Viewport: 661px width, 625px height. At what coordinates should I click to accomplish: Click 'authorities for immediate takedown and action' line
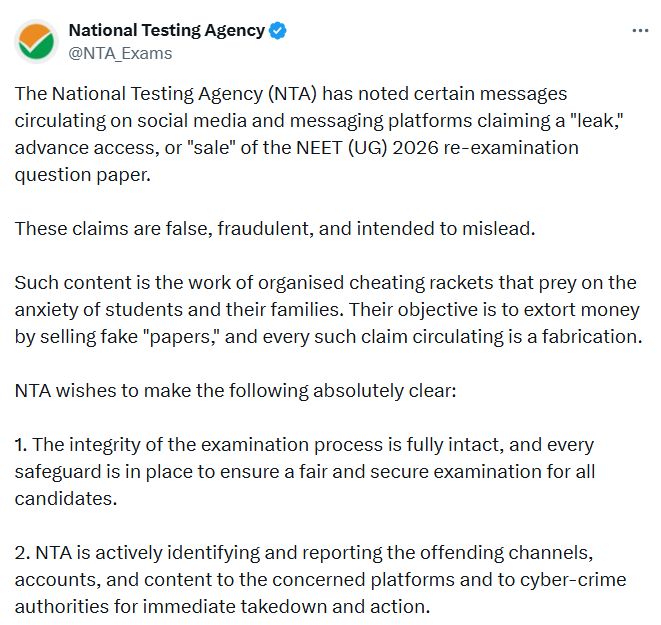coord(222,606)
